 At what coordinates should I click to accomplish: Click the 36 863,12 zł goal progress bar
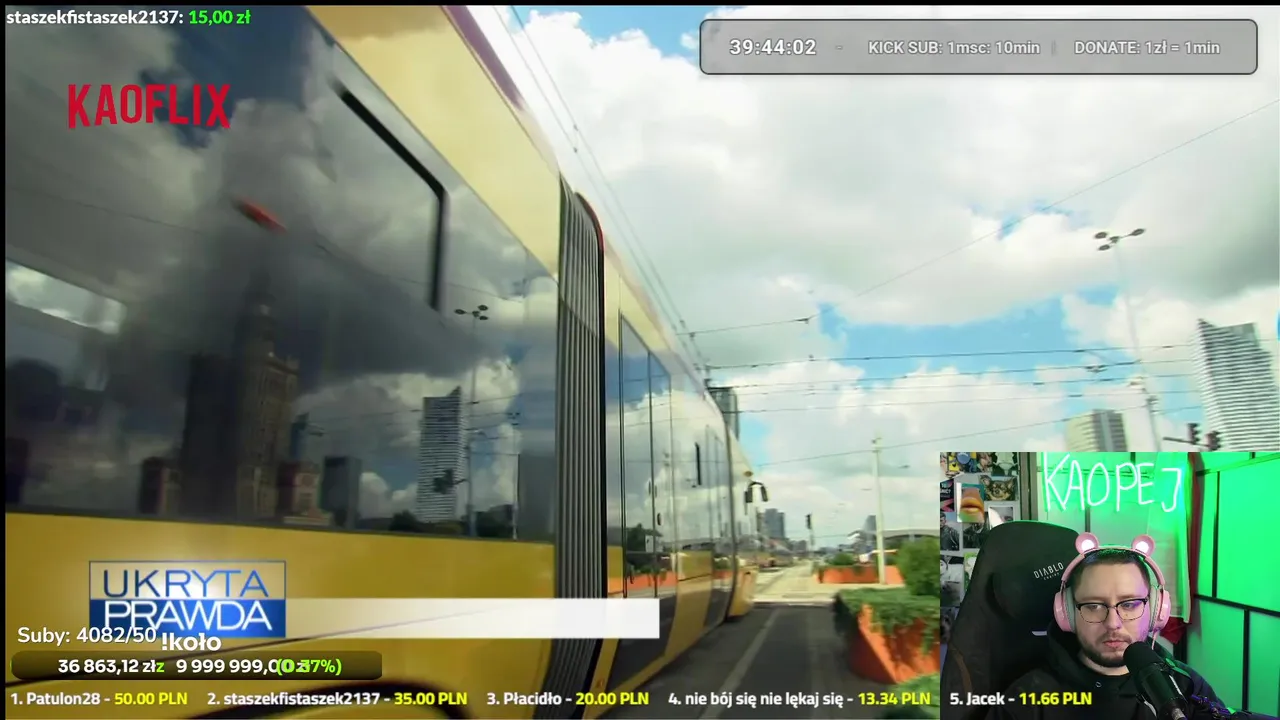(x=196, y=666)
